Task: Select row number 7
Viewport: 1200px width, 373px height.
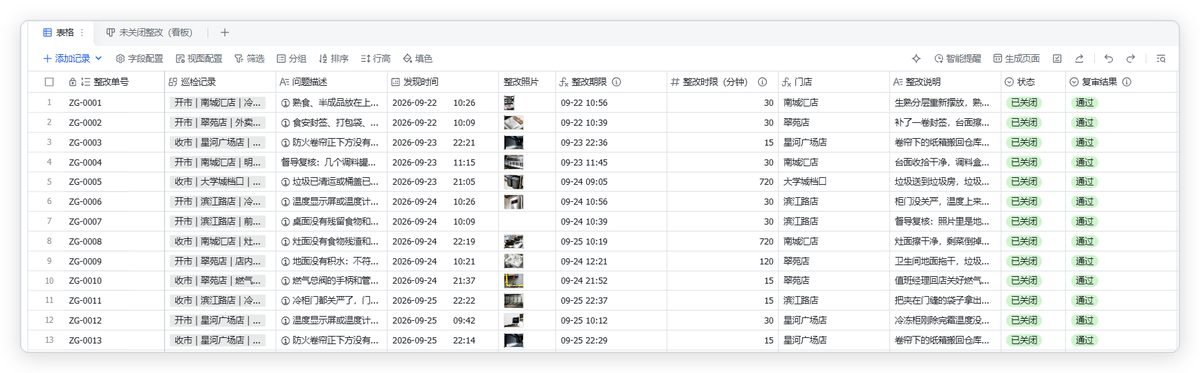Action: (49, 221)
